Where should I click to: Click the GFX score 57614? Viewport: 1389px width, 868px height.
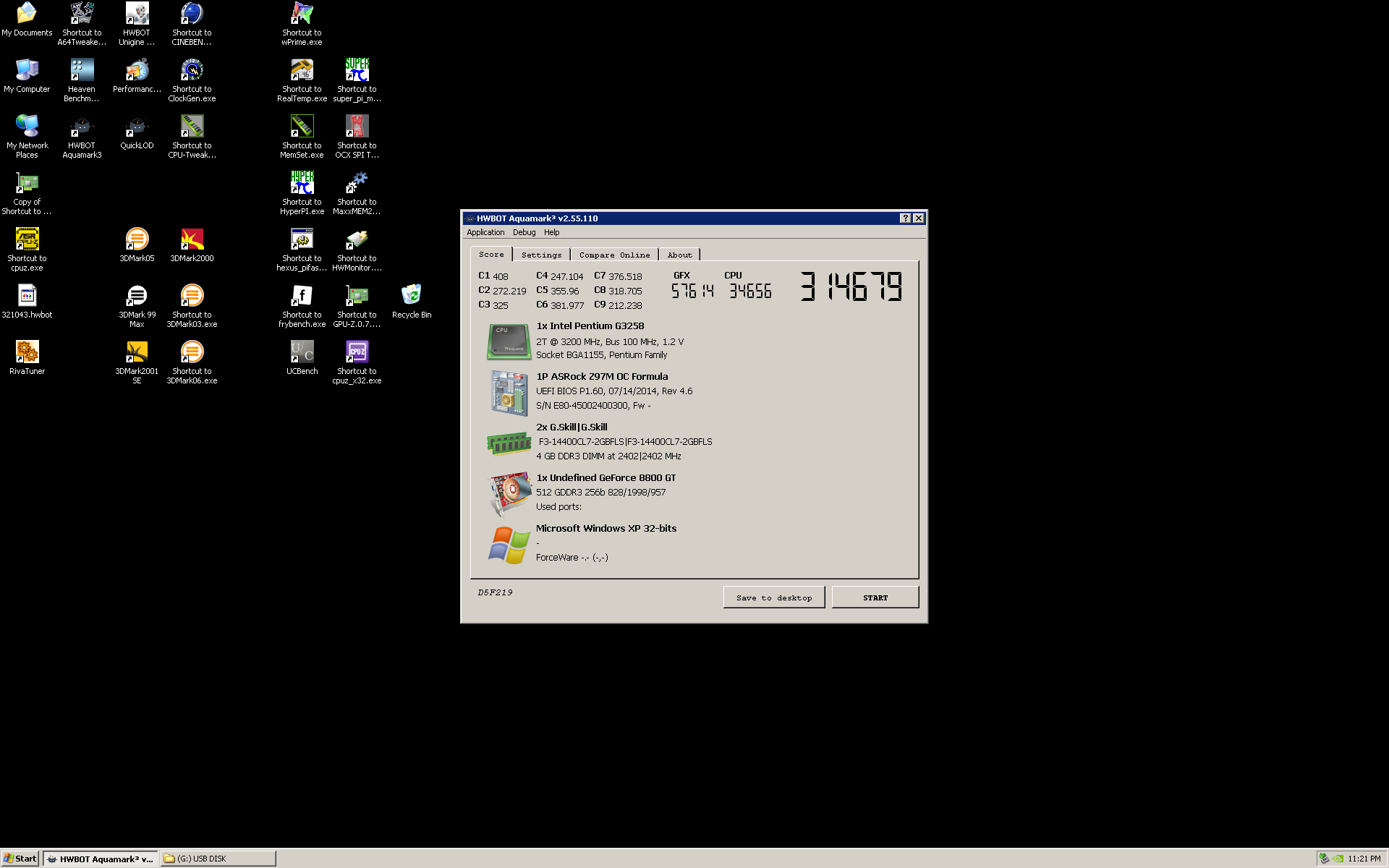pos(692,292)
